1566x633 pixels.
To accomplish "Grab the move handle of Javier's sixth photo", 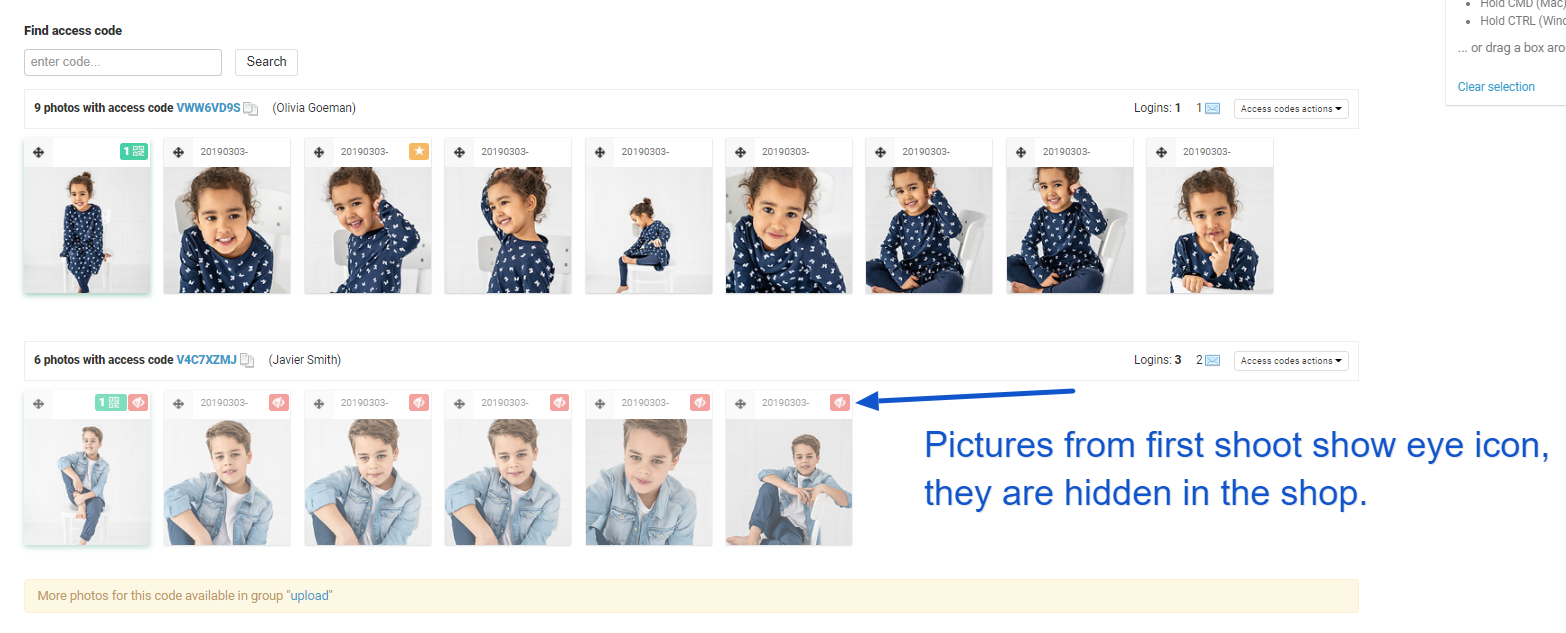I will pyautogui.click(x=740, y=403).
